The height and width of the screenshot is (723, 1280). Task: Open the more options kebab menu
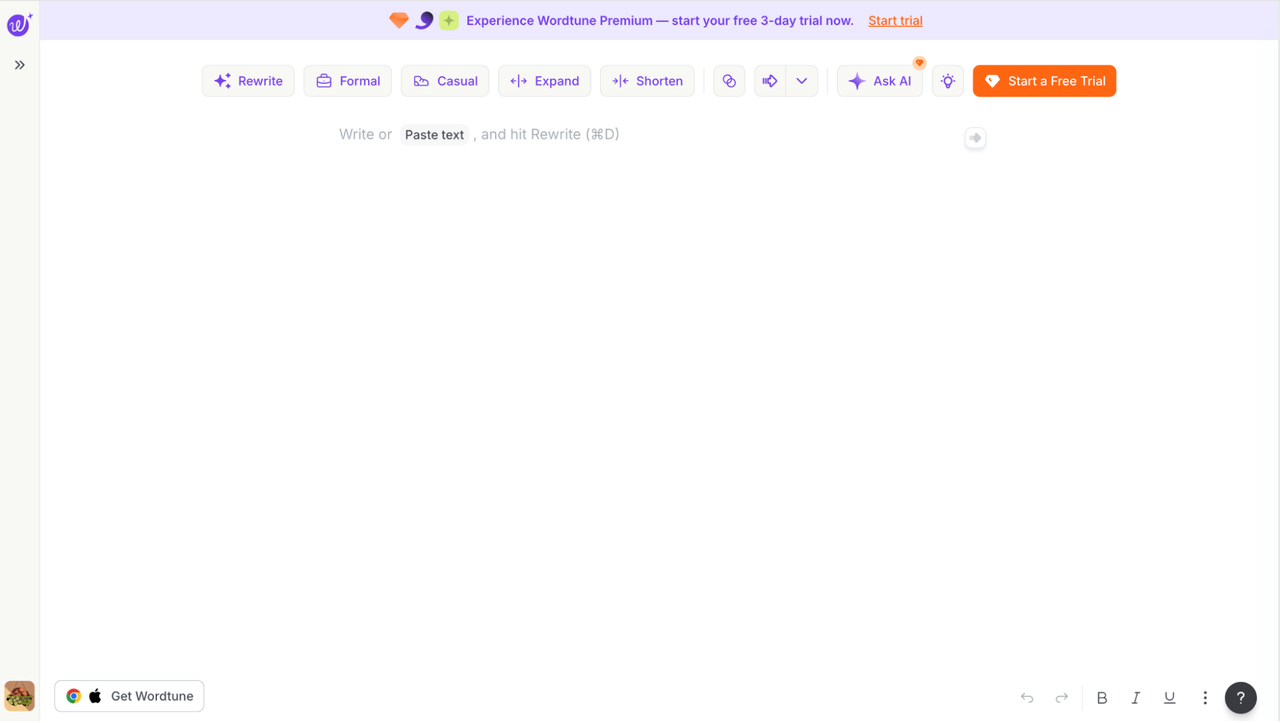(1205, 698)
